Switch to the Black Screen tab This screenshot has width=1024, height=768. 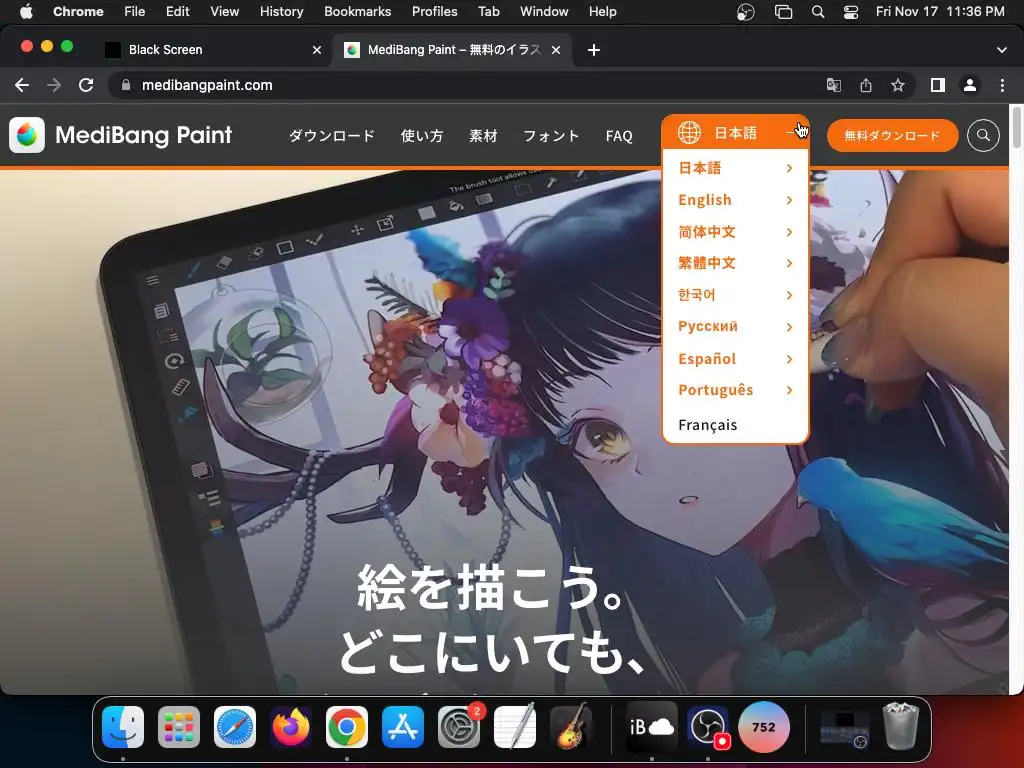(213, 50)
